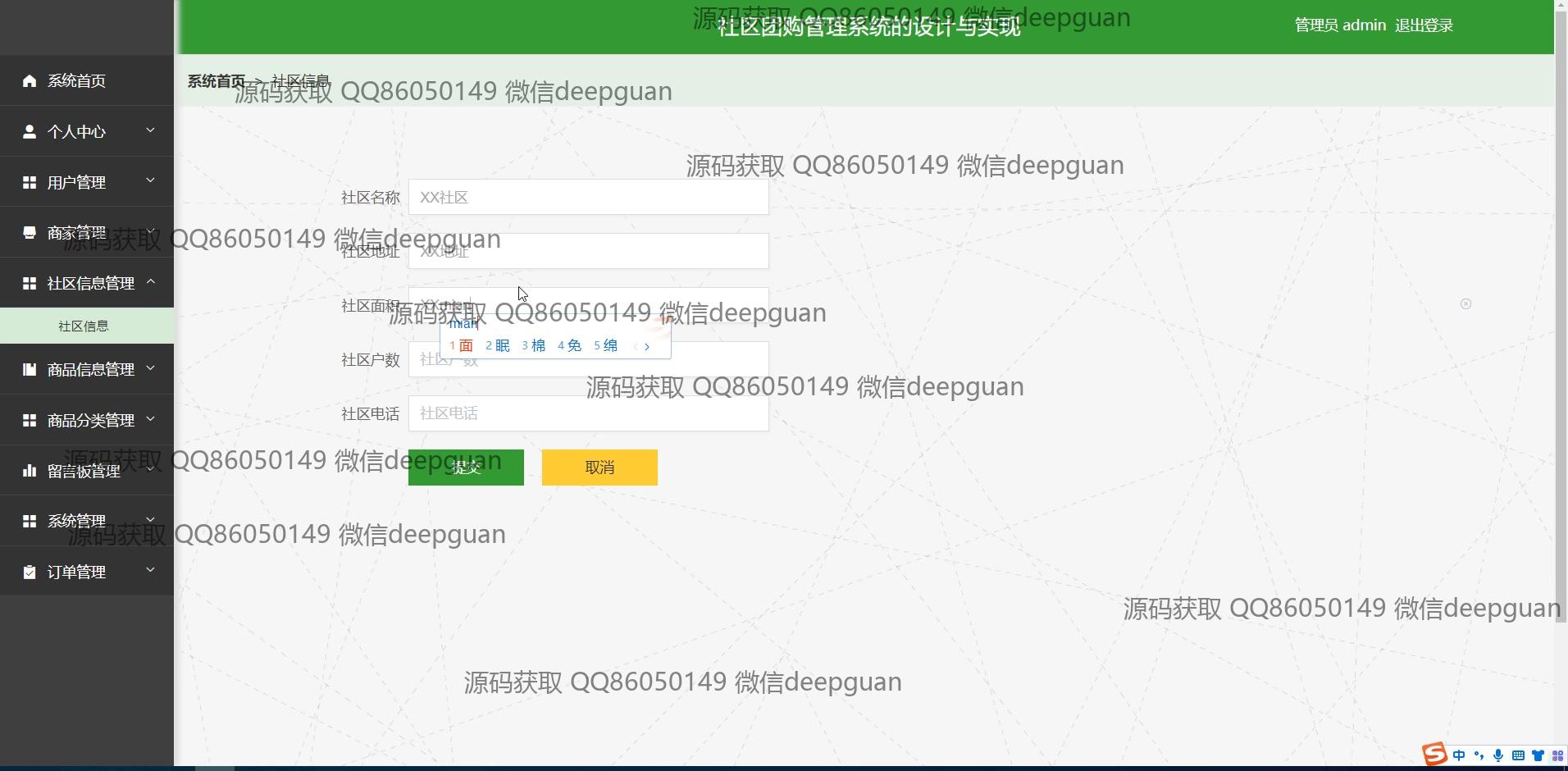Expand the 个人中心 sidebar menu
Viewport: 1568px width, 771px height.
[87, 131]
